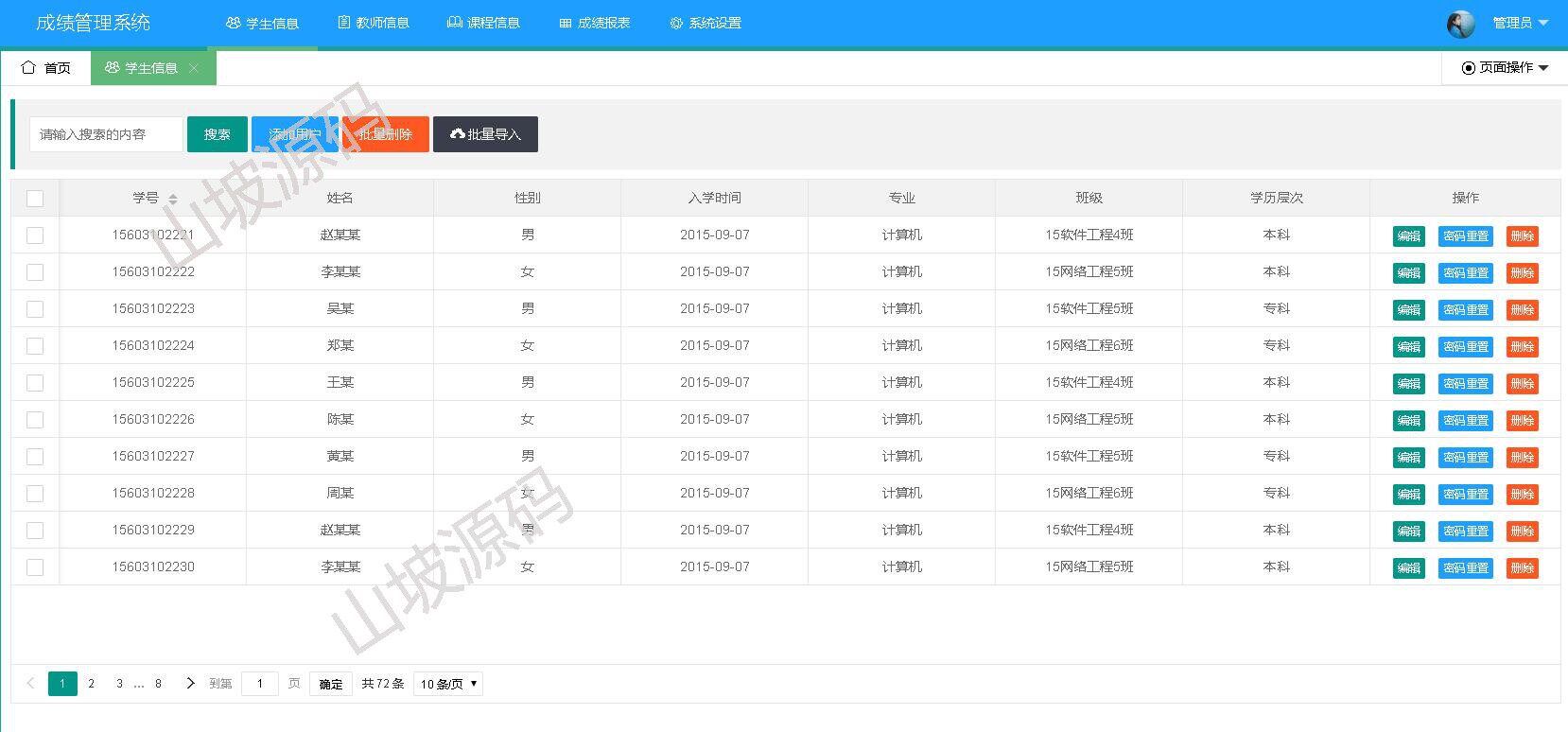Reset password for student 15603102226
The width and height of the screenshot is (1568, 732).
tap(1466, 421)
